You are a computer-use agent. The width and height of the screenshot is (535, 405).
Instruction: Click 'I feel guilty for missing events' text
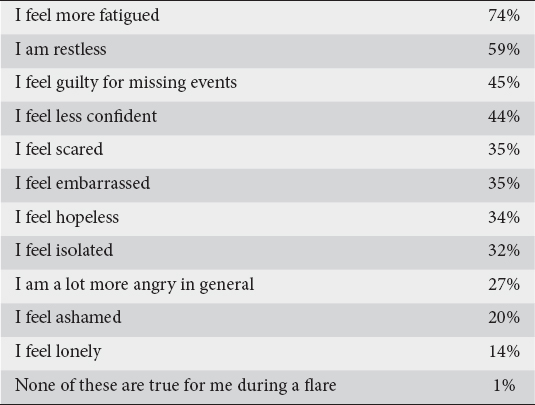pyautogui.click(x=126, y=83)
